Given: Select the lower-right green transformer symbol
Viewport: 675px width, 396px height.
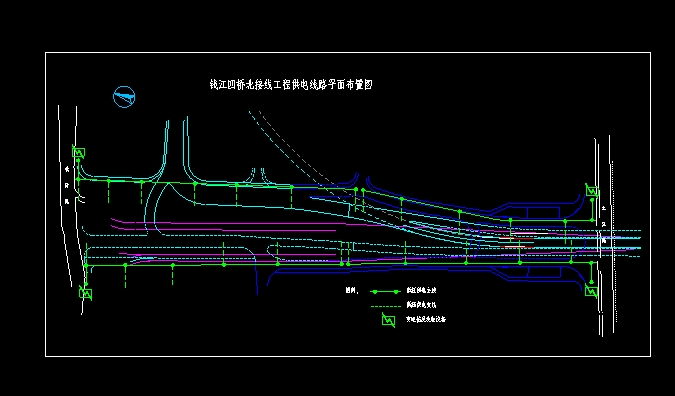Looking at the screenshot, I should 591,291.
